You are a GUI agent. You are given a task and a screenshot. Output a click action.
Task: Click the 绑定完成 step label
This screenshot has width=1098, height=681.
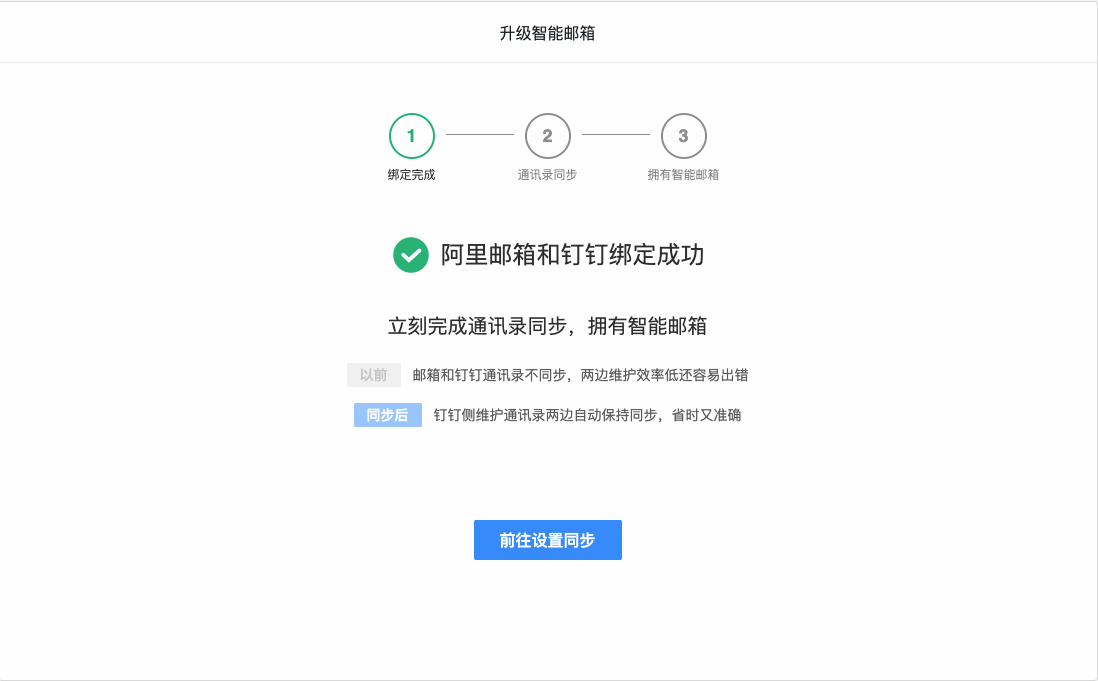[411, 175]
